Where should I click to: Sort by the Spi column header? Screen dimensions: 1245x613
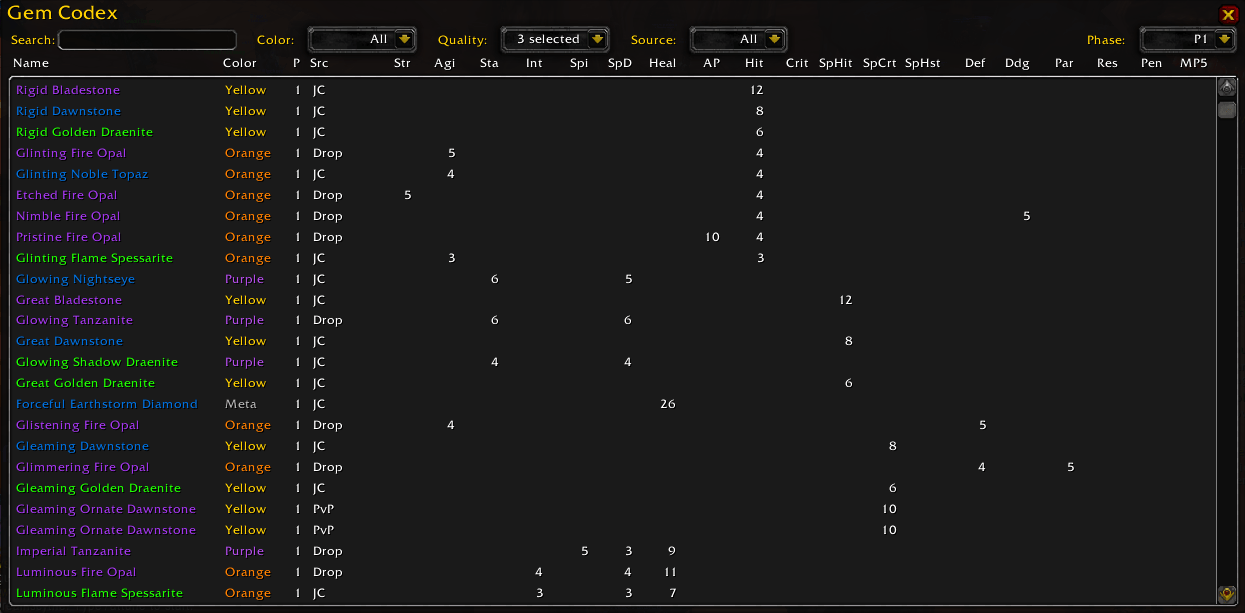tap(579, 63)
